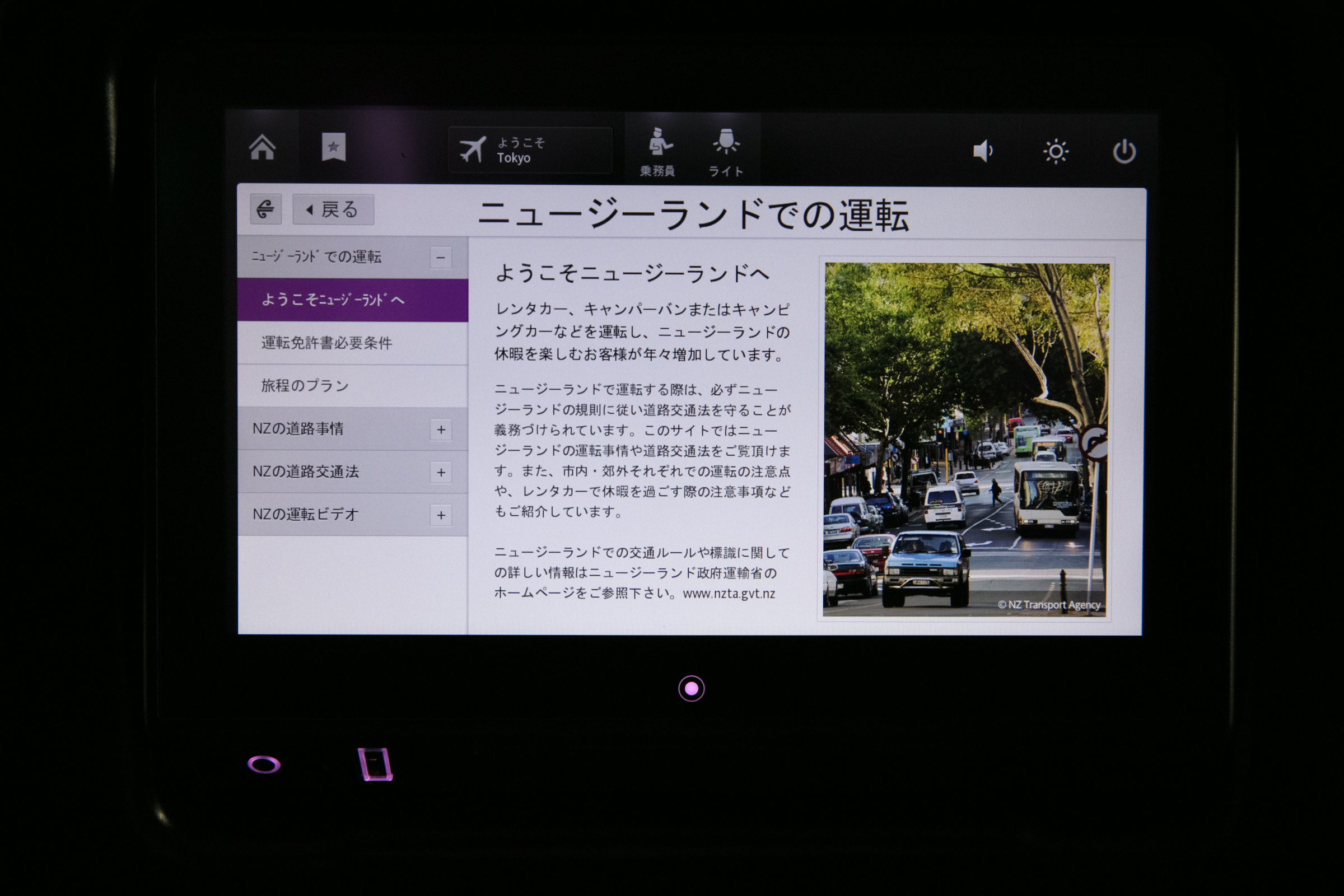Select the ようこそニュージーランドへ menu item
Viewport: 1344px width, 896px height.
point(353,300)
